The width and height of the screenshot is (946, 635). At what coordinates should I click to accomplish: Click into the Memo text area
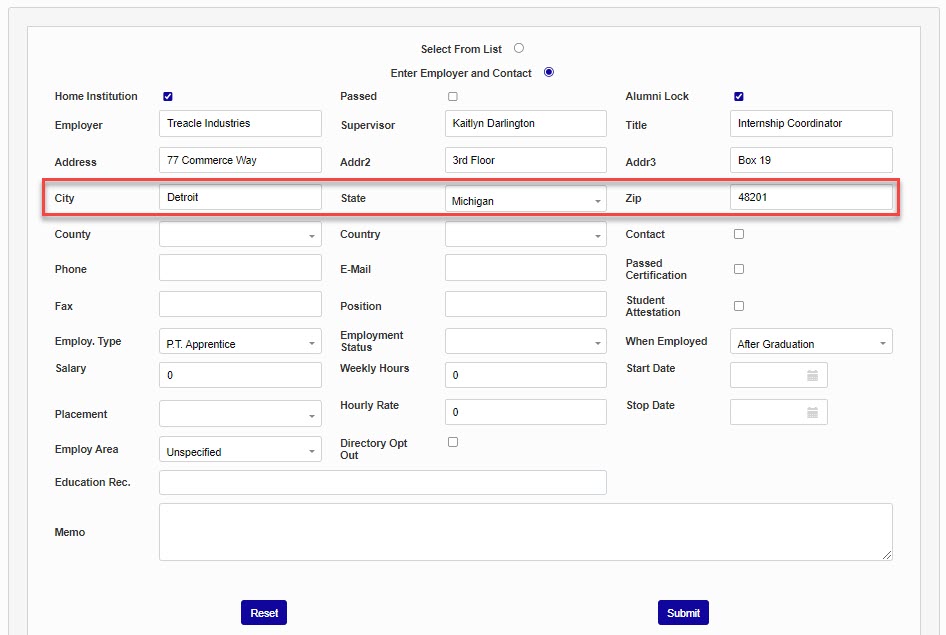pos(525,531)
